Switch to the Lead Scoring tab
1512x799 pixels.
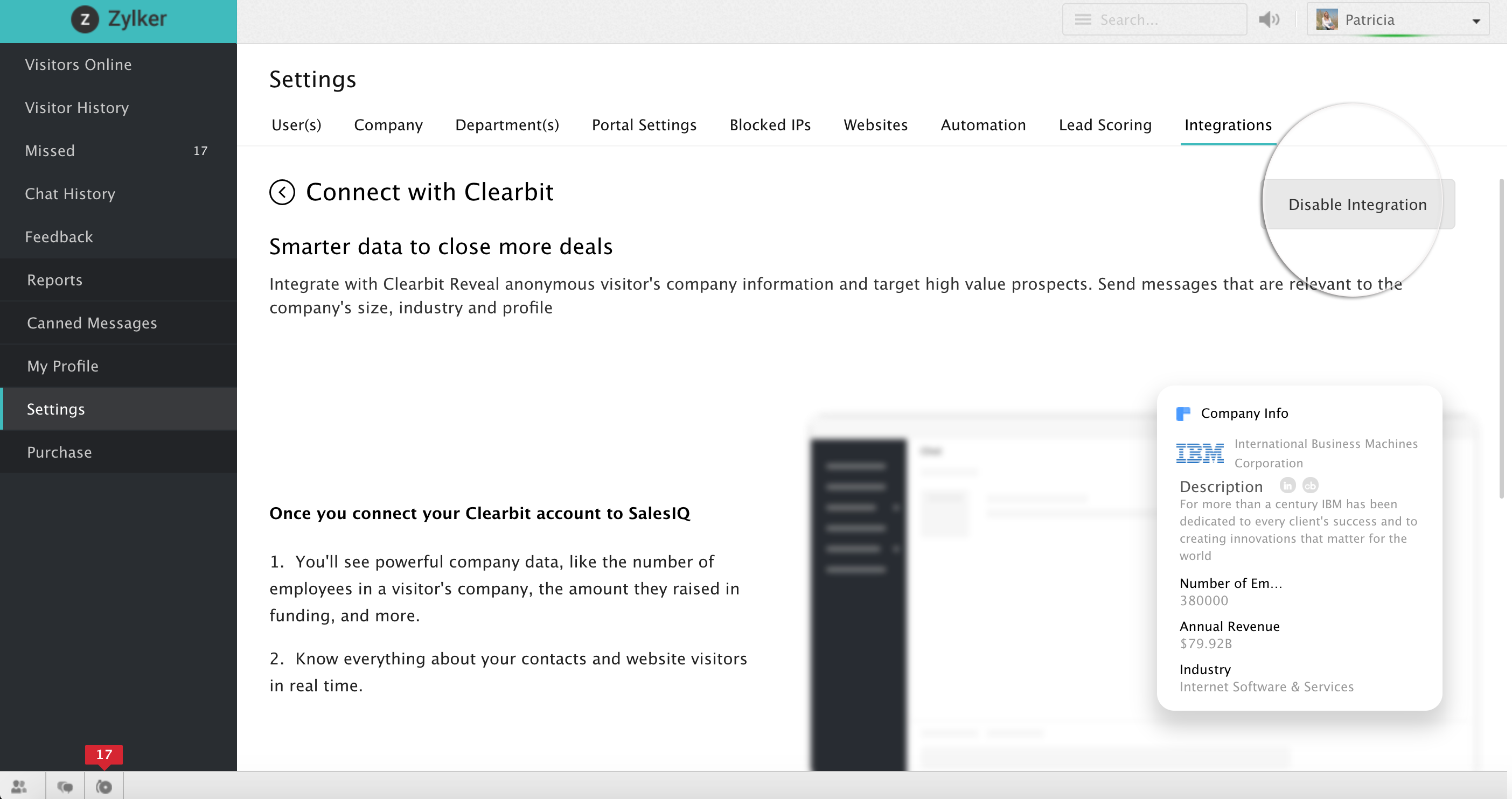(1105, 125)
